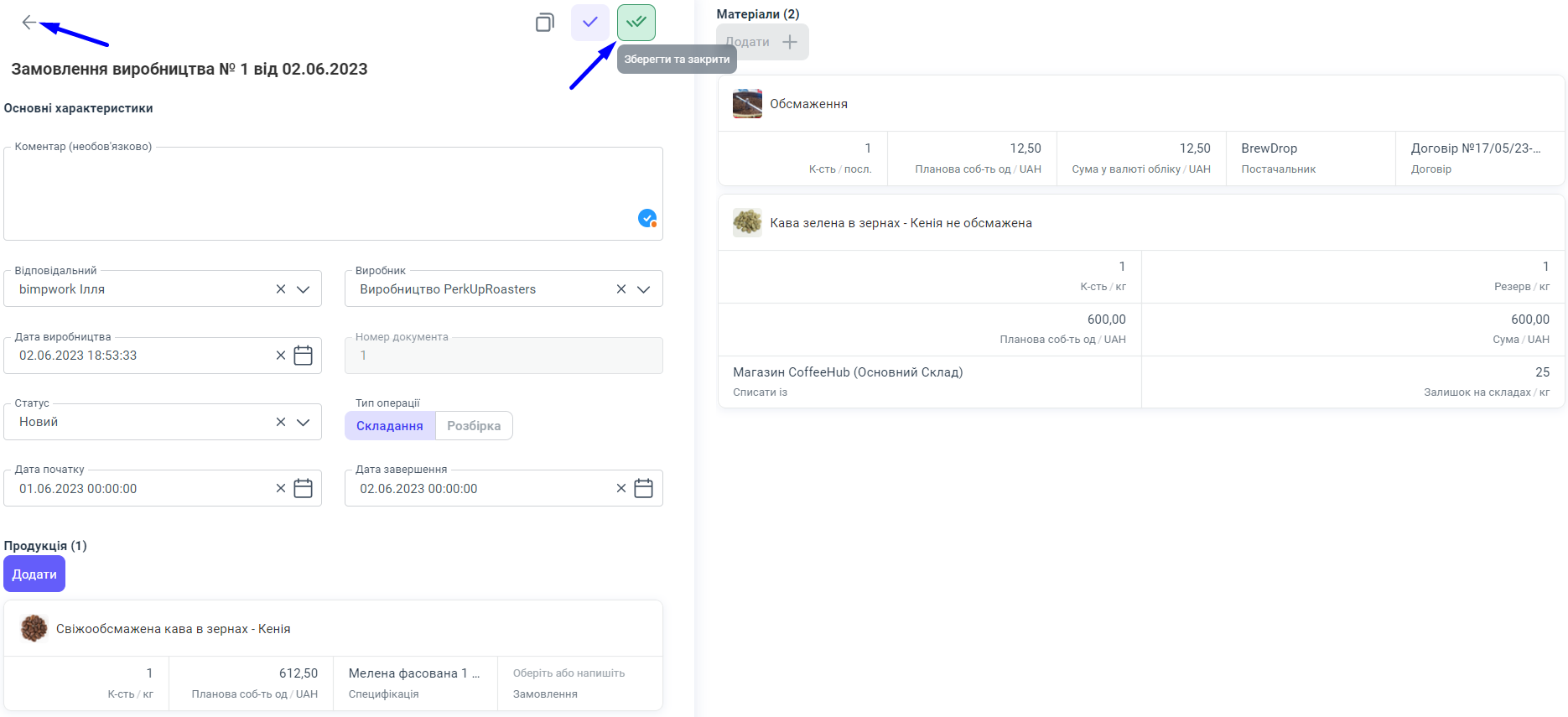Click the back arrow icon

[29, 23]
